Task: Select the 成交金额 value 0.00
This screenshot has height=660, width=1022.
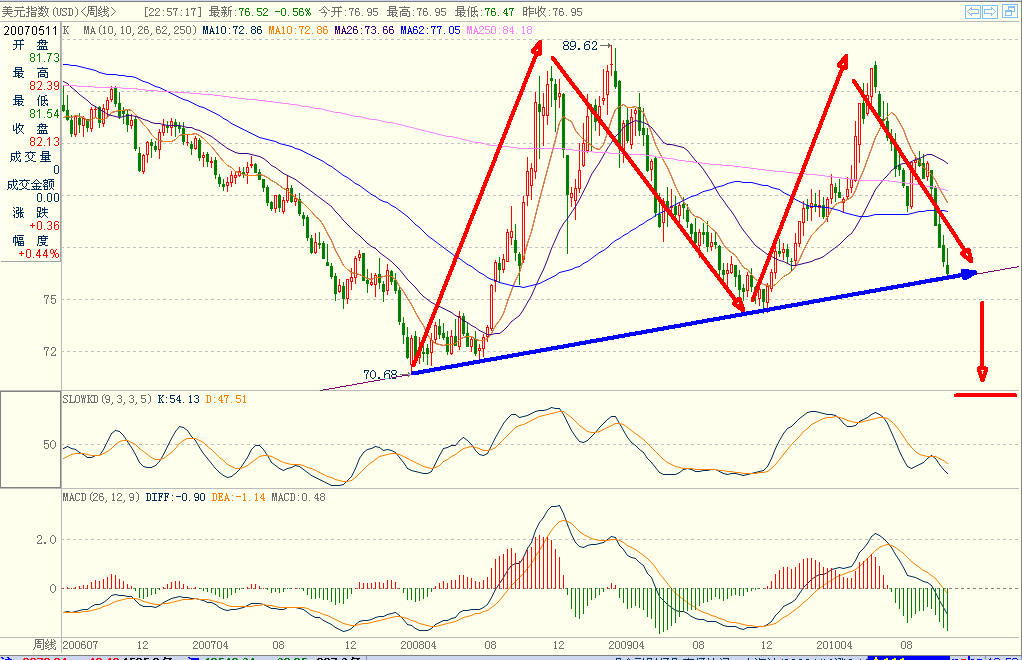Action: pyautogui.click(x=48, y=198)
